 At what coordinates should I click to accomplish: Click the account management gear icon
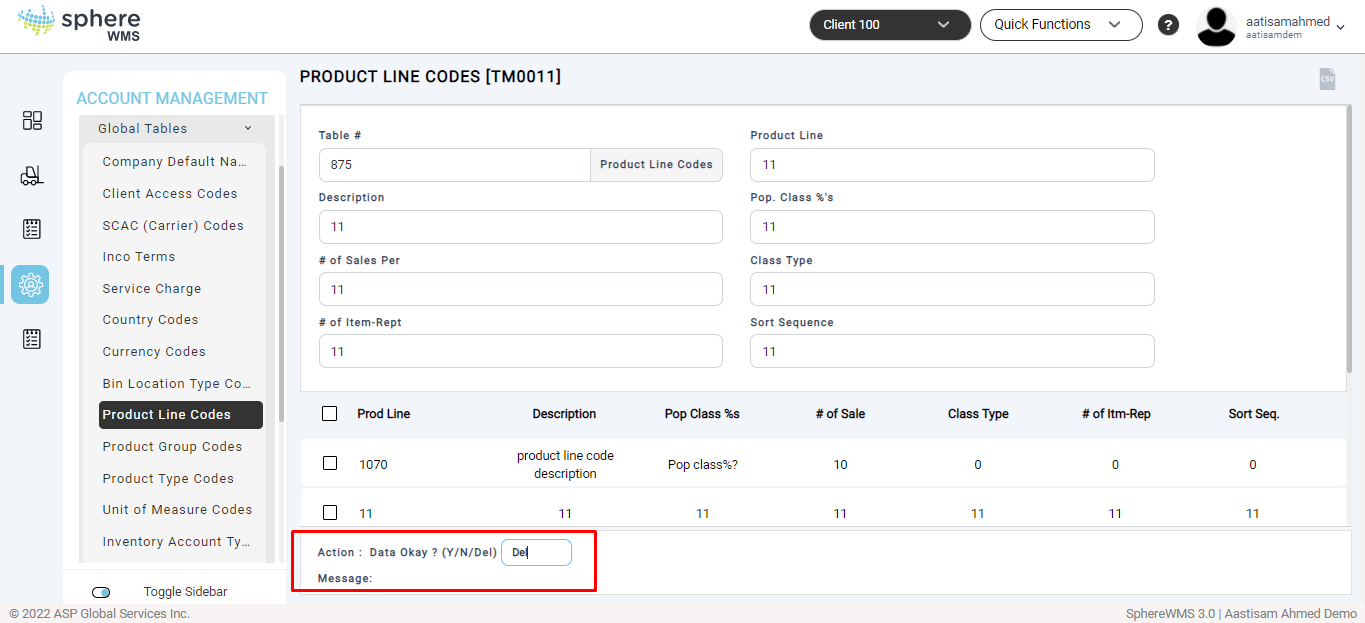tap(31, 285)
